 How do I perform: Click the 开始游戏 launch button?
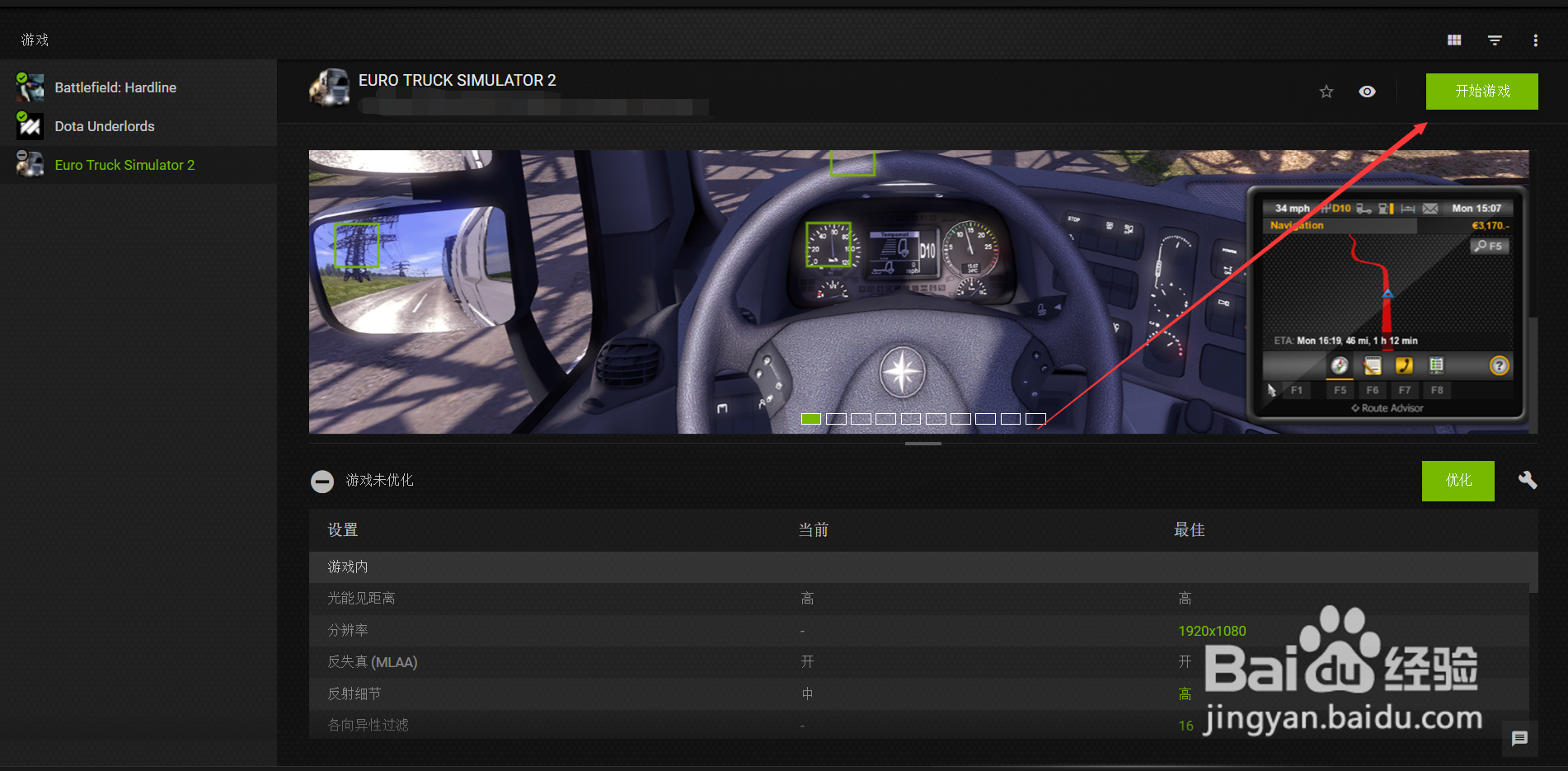pyautogui.click(x=1482, y=92)
